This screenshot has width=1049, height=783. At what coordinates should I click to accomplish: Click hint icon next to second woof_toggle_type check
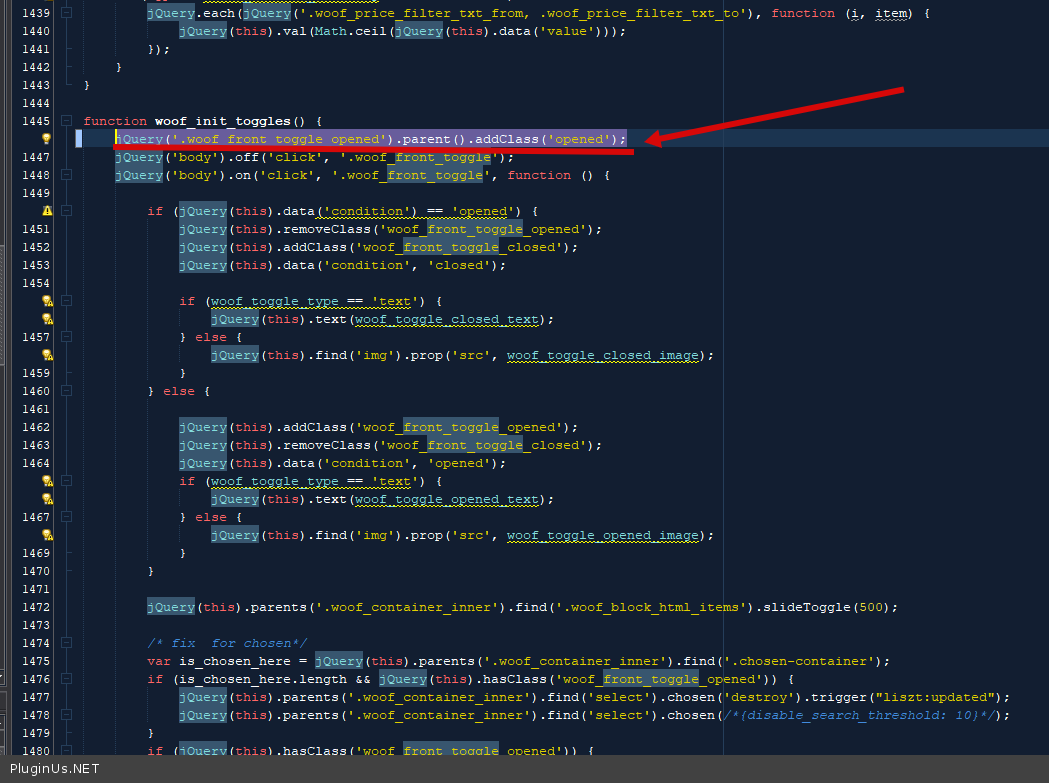coord(46,481)
